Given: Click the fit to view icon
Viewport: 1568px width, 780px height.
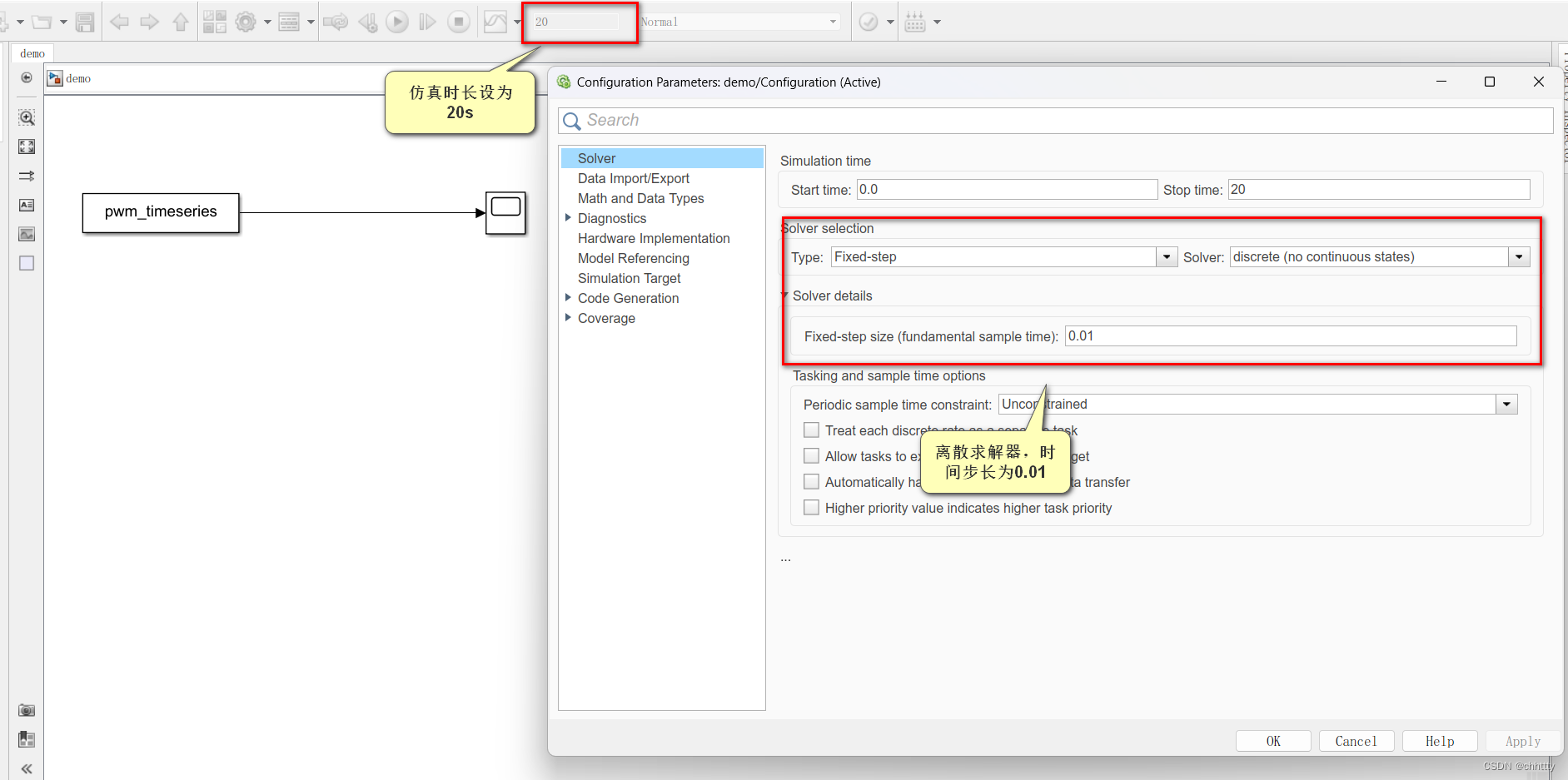Looking at the screenshot, I should tap(27, 147).
